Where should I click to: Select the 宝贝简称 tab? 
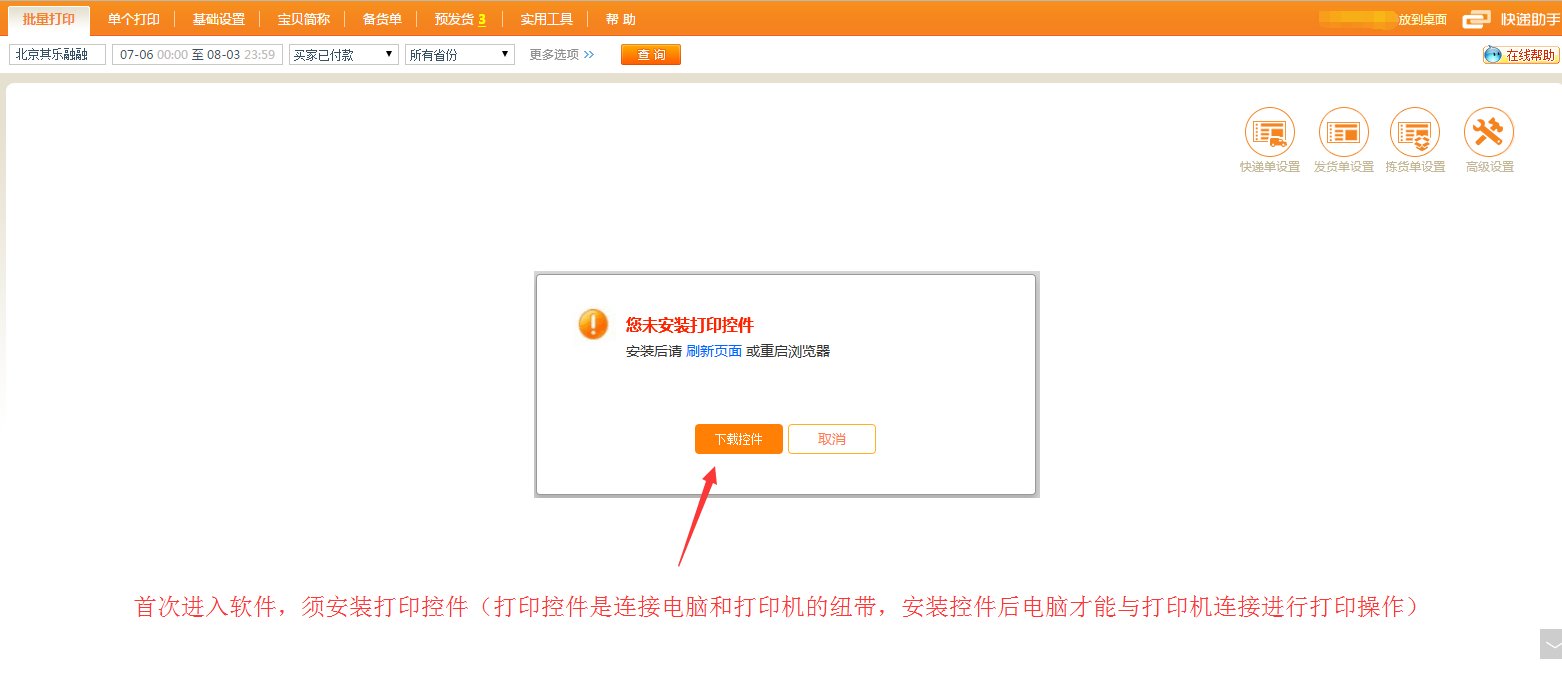(303, 19)
